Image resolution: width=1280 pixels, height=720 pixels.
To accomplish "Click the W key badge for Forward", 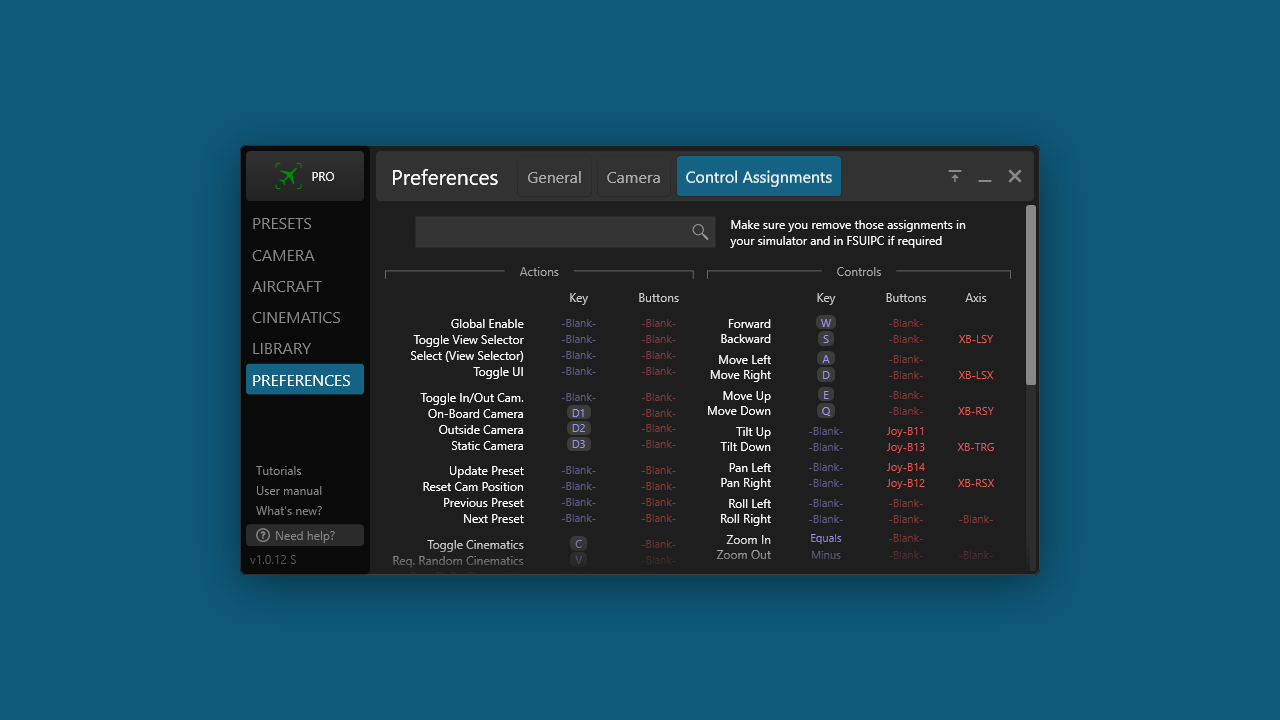I will (x=826, y=323).
